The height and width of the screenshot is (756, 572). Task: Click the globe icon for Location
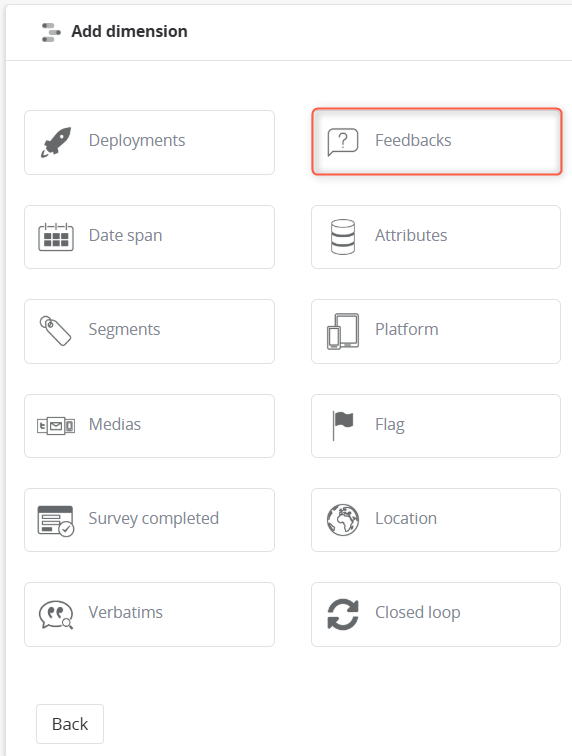point(343,520)
